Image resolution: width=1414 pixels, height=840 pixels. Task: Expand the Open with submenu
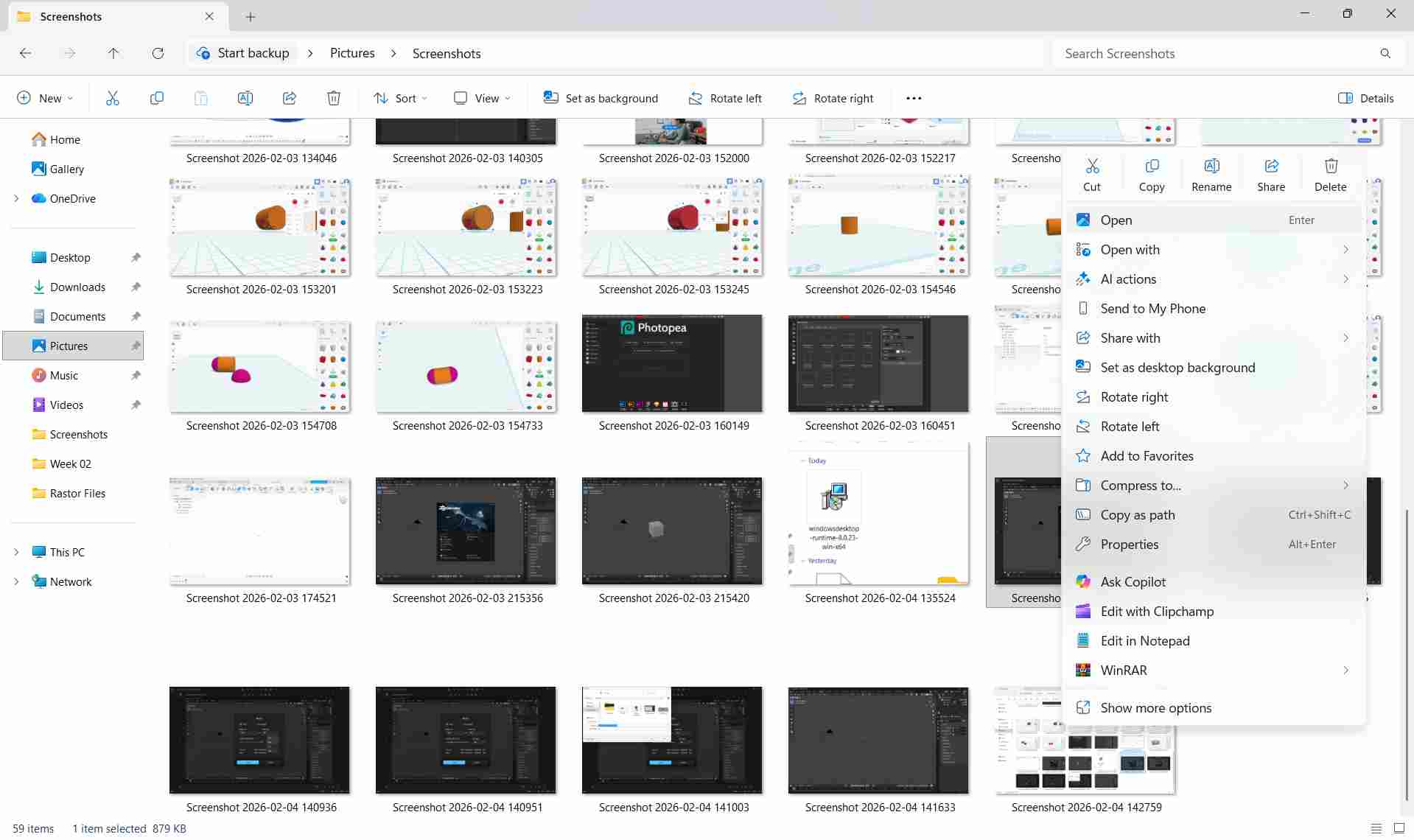[x=1214, y=249]
